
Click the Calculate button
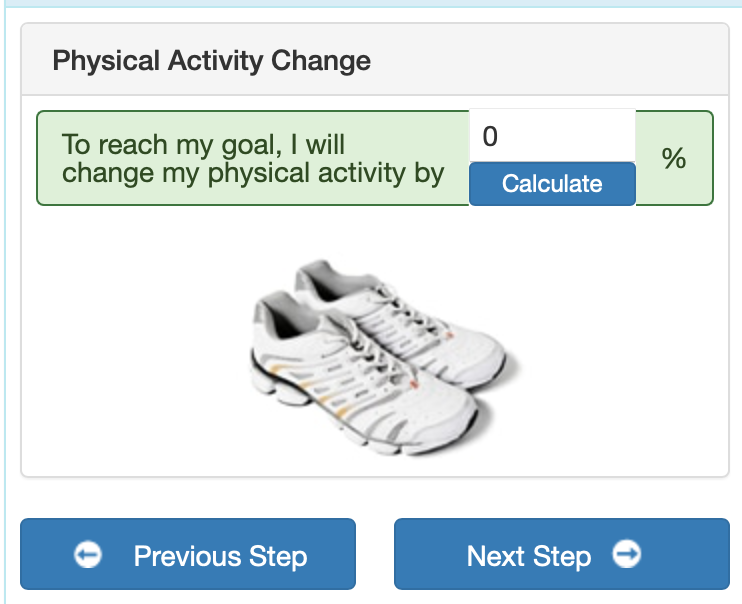coord(552,184)
